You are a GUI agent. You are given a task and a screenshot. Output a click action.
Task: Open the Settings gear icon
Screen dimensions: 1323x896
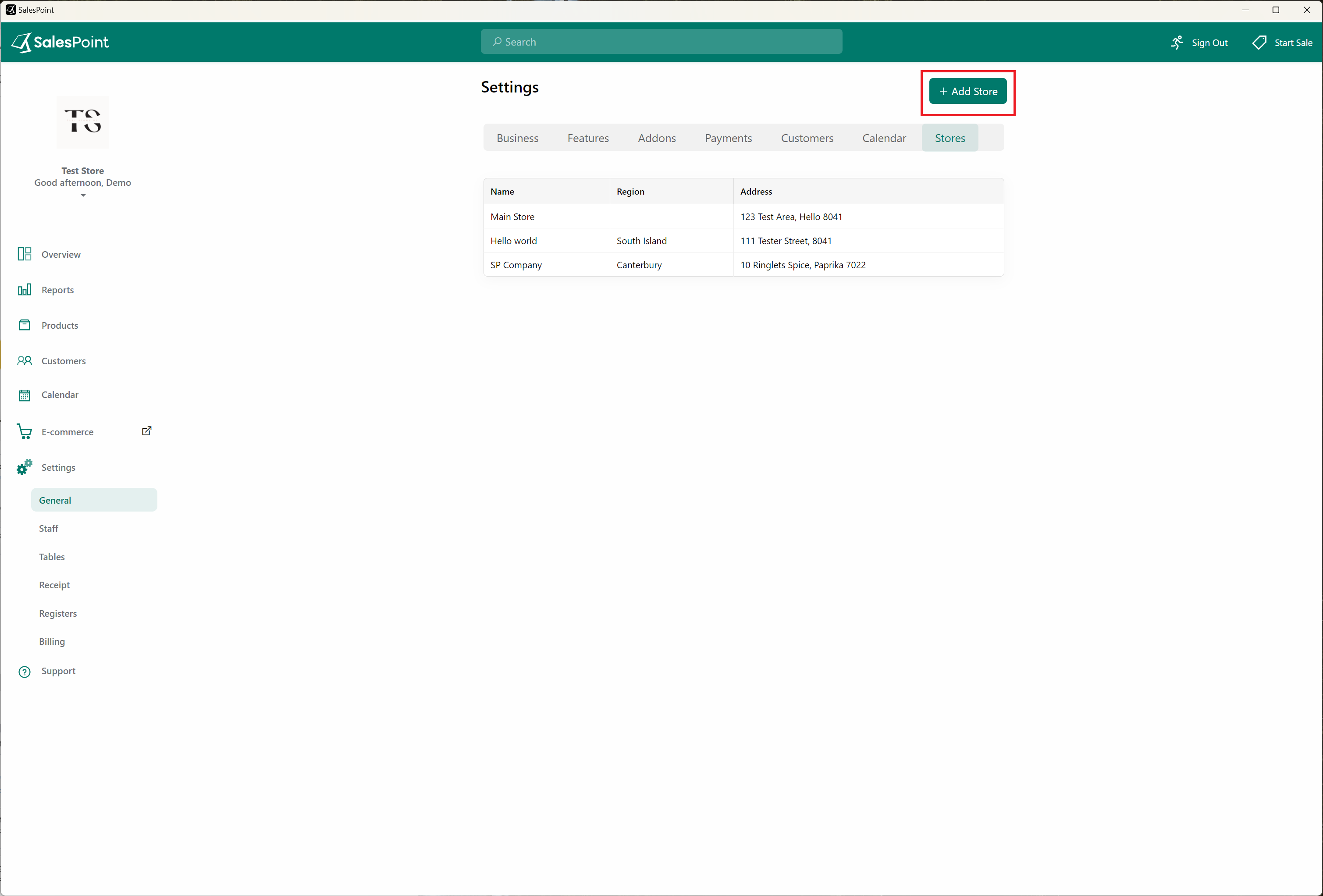click(x=25, y=467)
